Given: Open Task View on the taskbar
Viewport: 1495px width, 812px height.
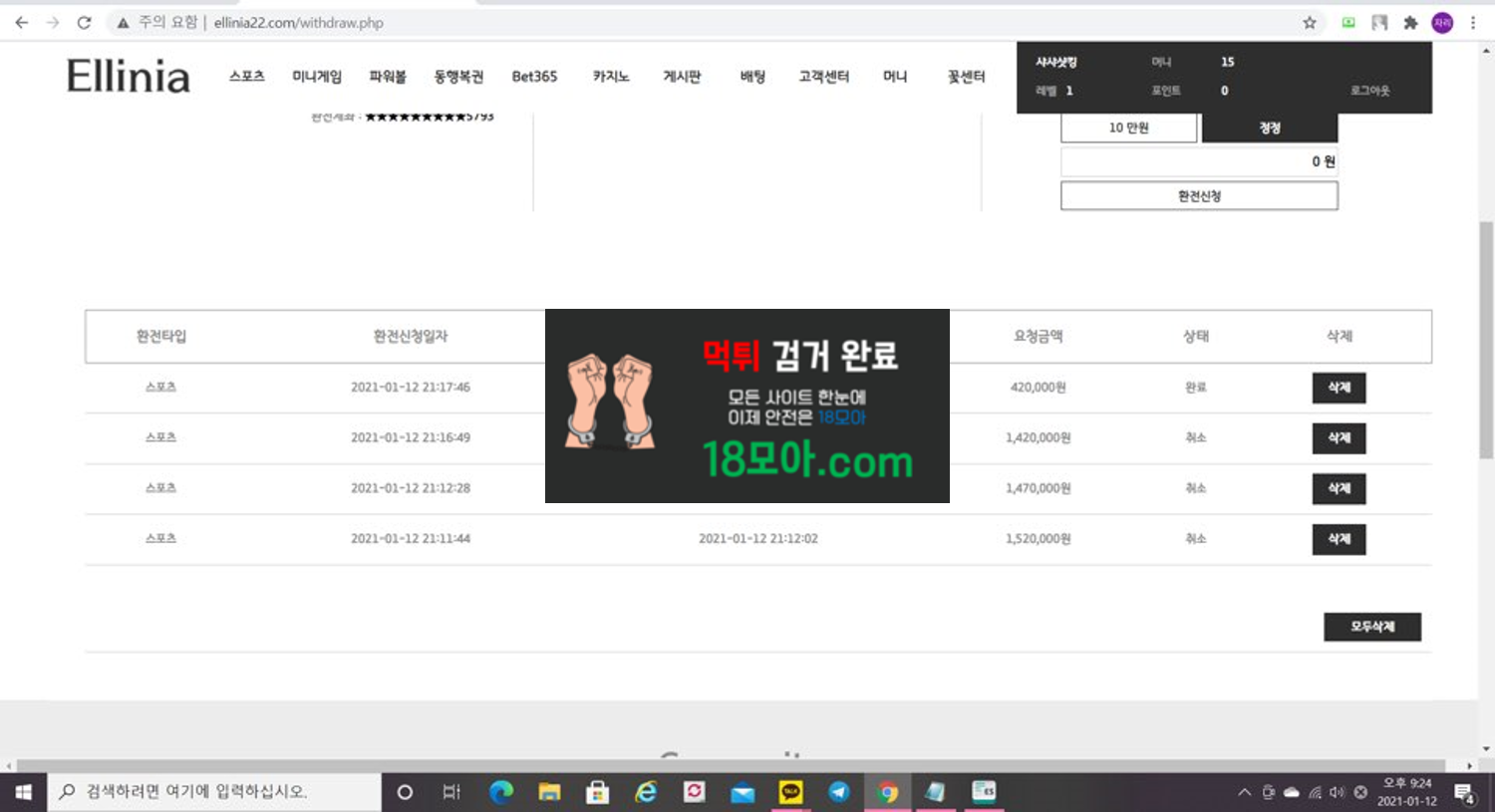Looking at the screenshot, I should tap(451, 792).
